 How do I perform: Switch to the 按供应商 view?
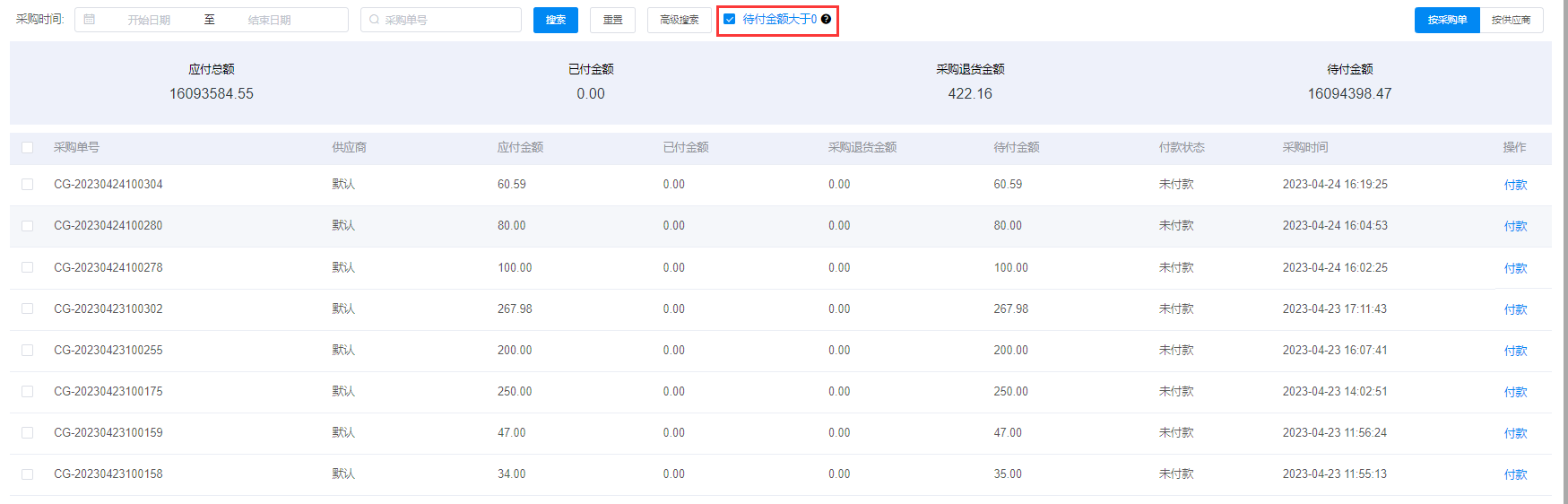pyautogui.click(x=1511, y=20)
